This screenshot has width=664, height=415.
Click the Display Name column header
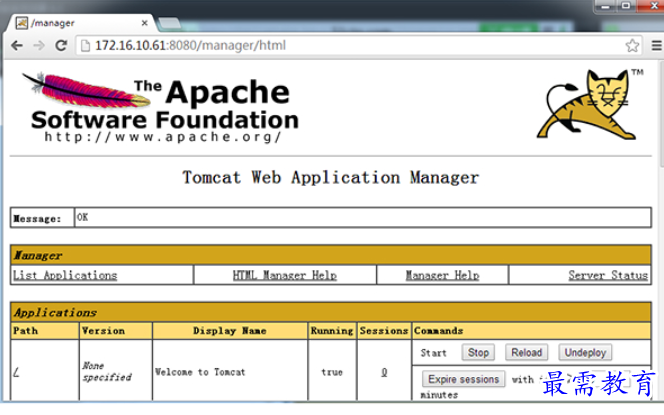(x=230, y=331)
